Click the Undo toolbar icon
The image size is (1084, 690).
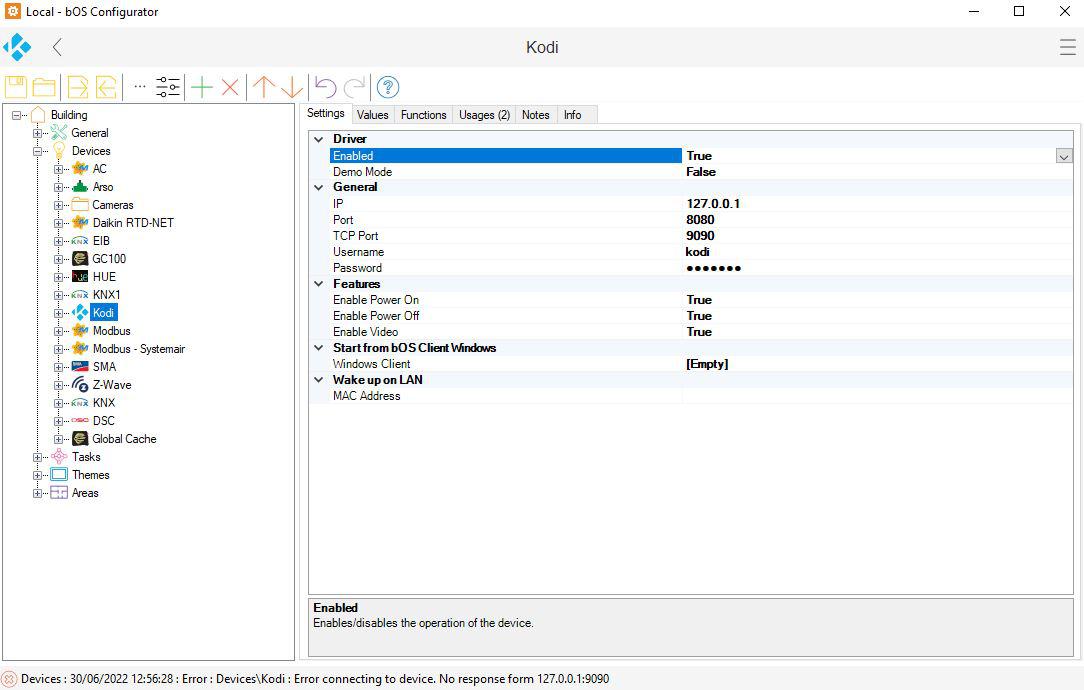326,87
